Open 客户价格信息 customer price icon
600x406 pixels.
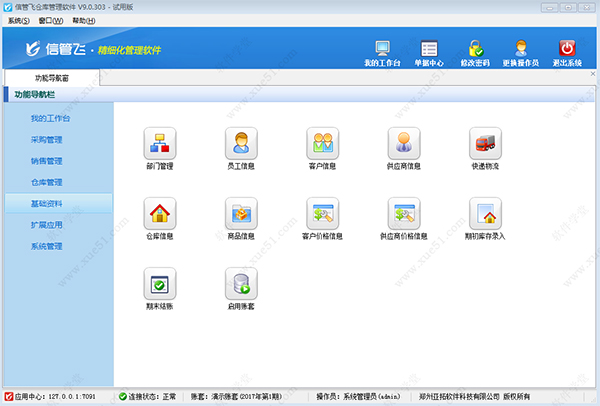pyautogui.click(x=322, y=213)
